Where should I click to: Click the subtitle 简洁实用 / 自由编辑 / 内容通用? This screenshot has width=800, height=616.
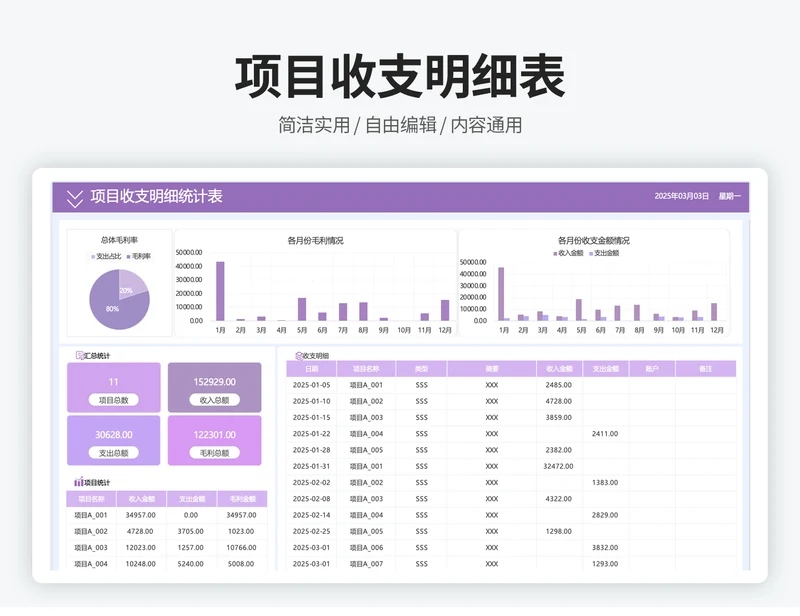[400, 125]
